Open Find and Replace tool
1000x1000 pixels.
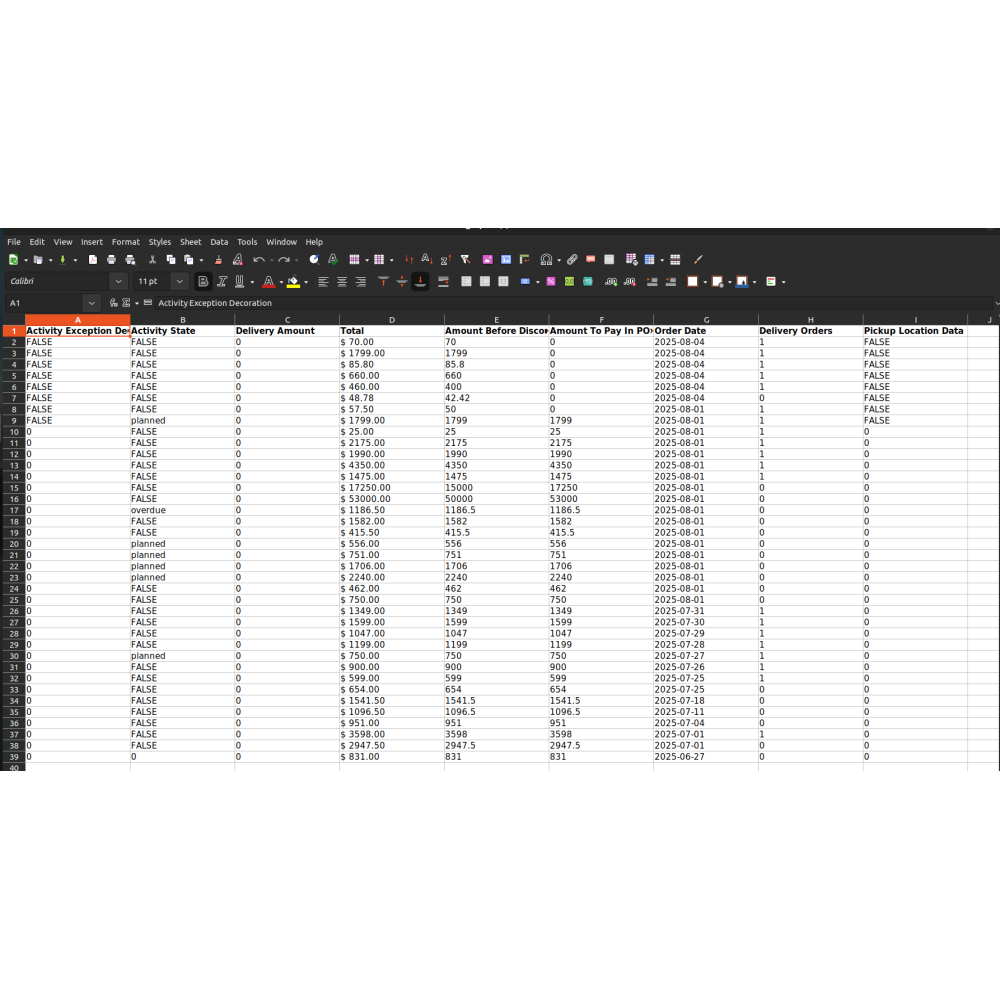[313, 260]
